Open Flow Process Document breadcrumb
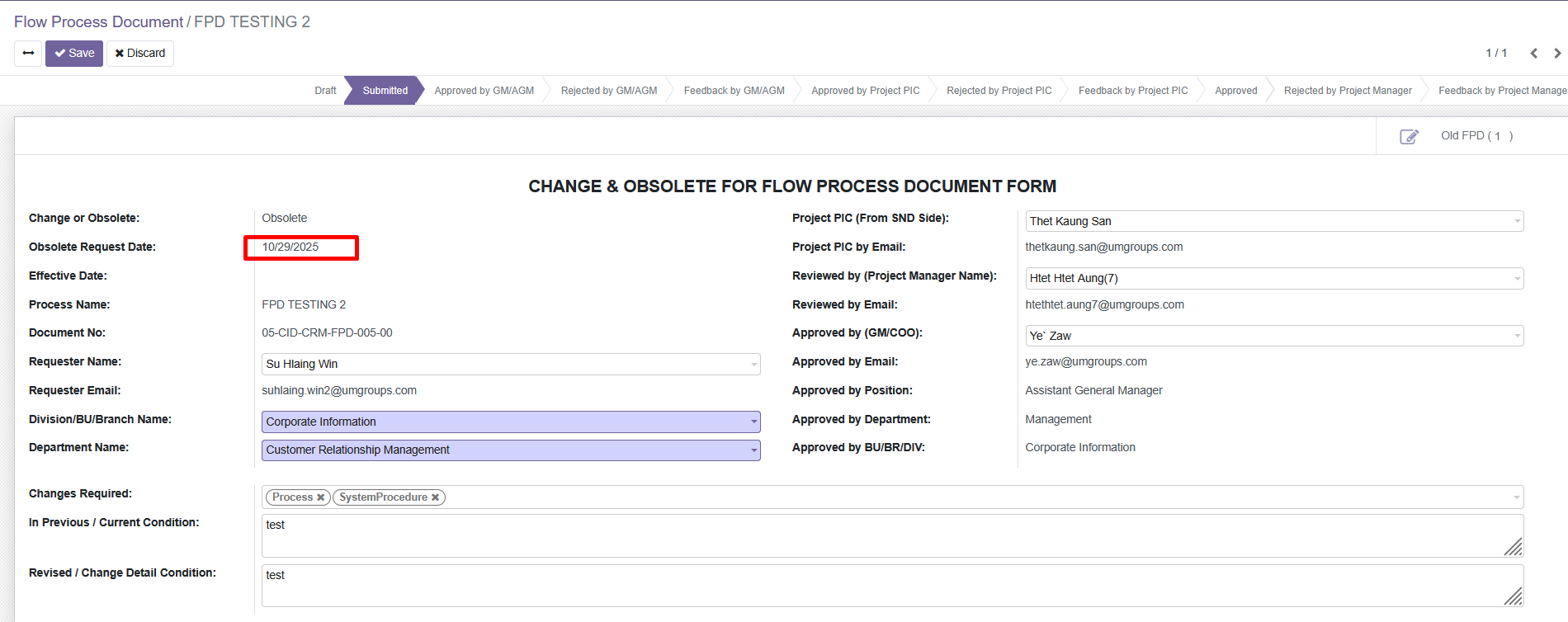This screenshot has width=1568, height=622. click(98, 22)
